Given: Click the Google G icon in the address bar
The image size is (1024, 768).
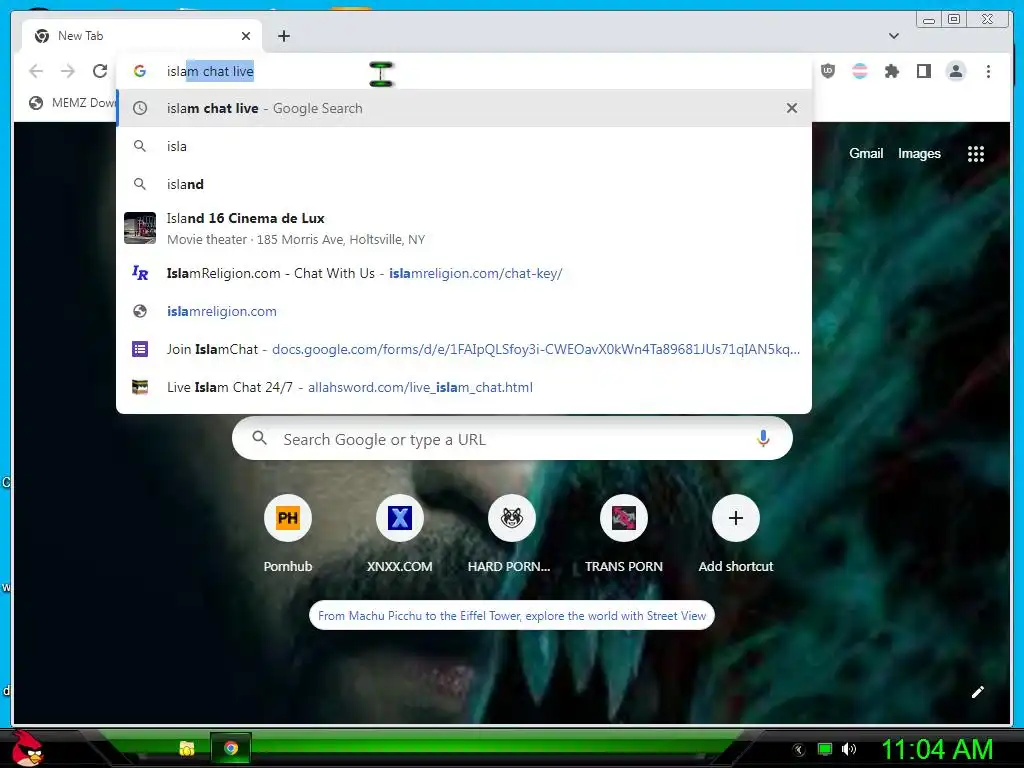Looking at the screenshot, I should point(140,71).
